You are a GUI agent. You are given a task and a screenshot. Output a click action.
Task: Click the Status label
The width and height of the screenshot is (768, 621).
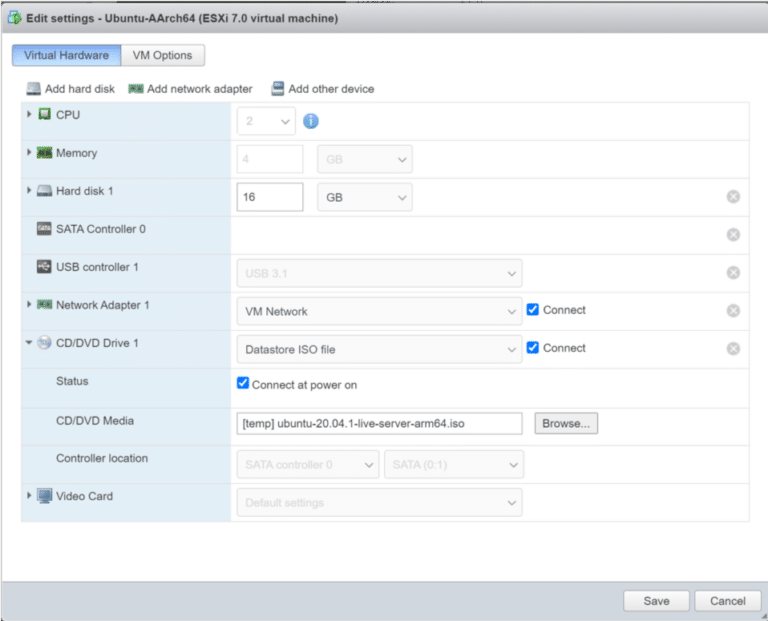(72, 381)
